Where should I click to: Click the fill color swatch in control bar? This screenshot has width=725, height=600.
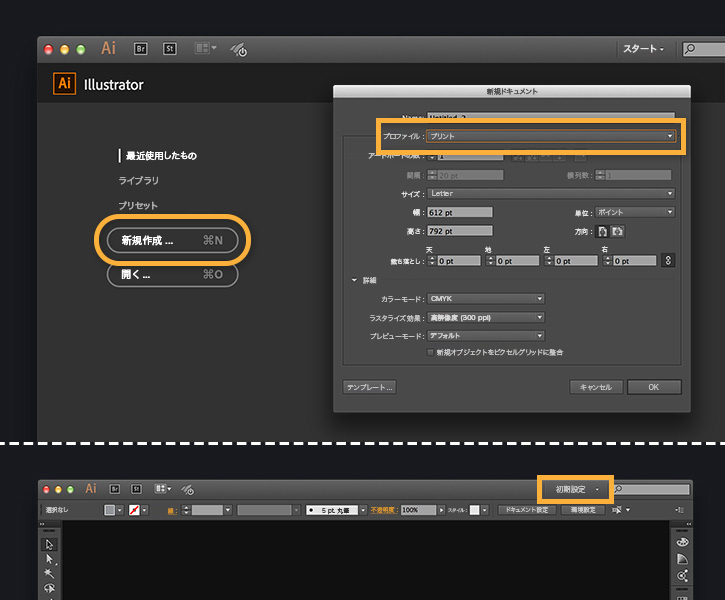[110, 510]
